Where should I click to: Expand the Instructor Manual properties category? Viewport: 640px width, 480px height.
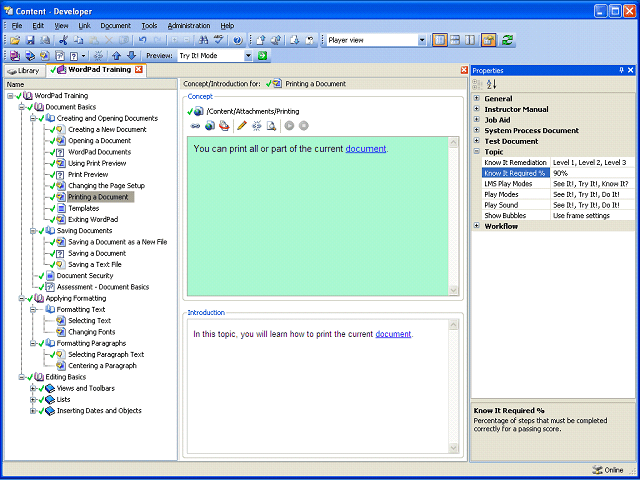coord(476,109)
